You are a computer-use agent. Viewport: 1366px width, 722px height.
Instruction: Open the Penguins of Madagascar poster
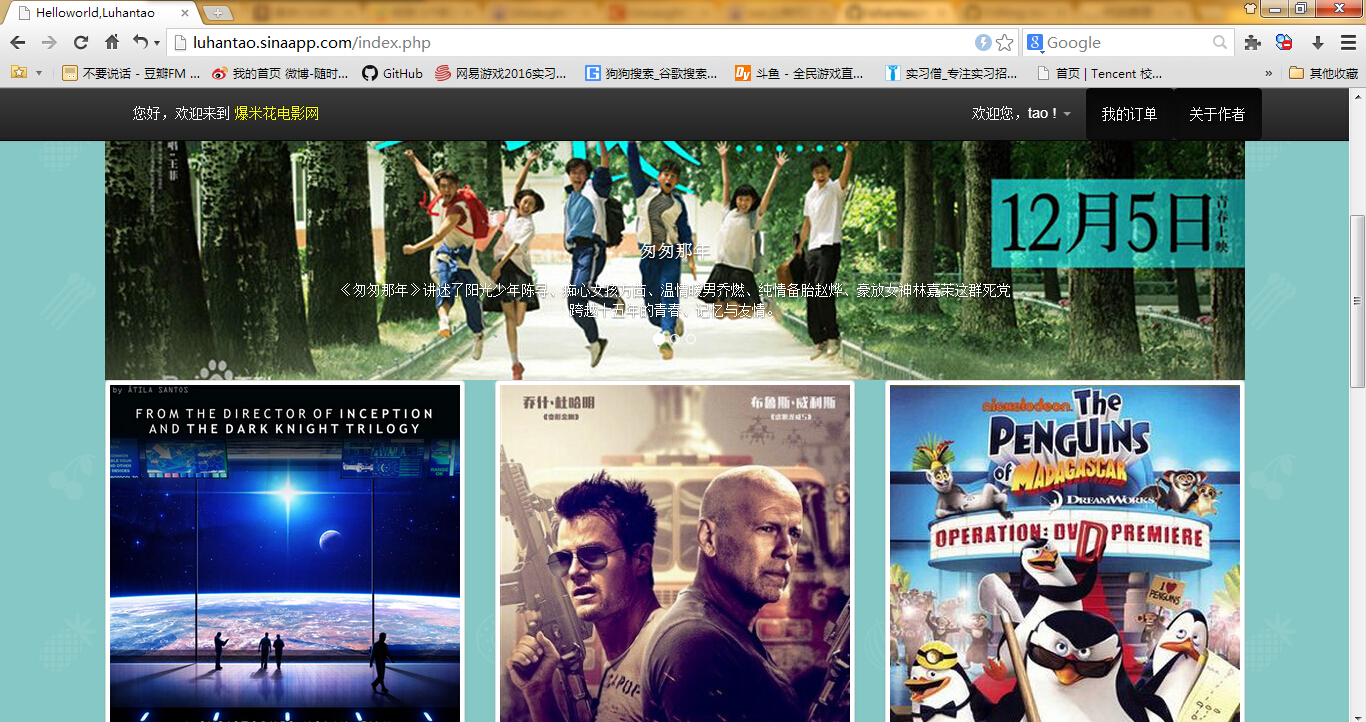point(1065,553)
